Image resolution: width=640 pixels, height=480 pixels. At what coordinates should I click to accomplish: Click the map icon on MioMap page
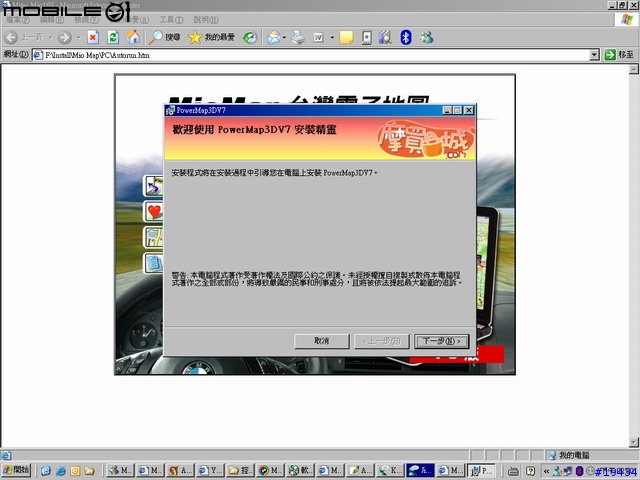153,238
